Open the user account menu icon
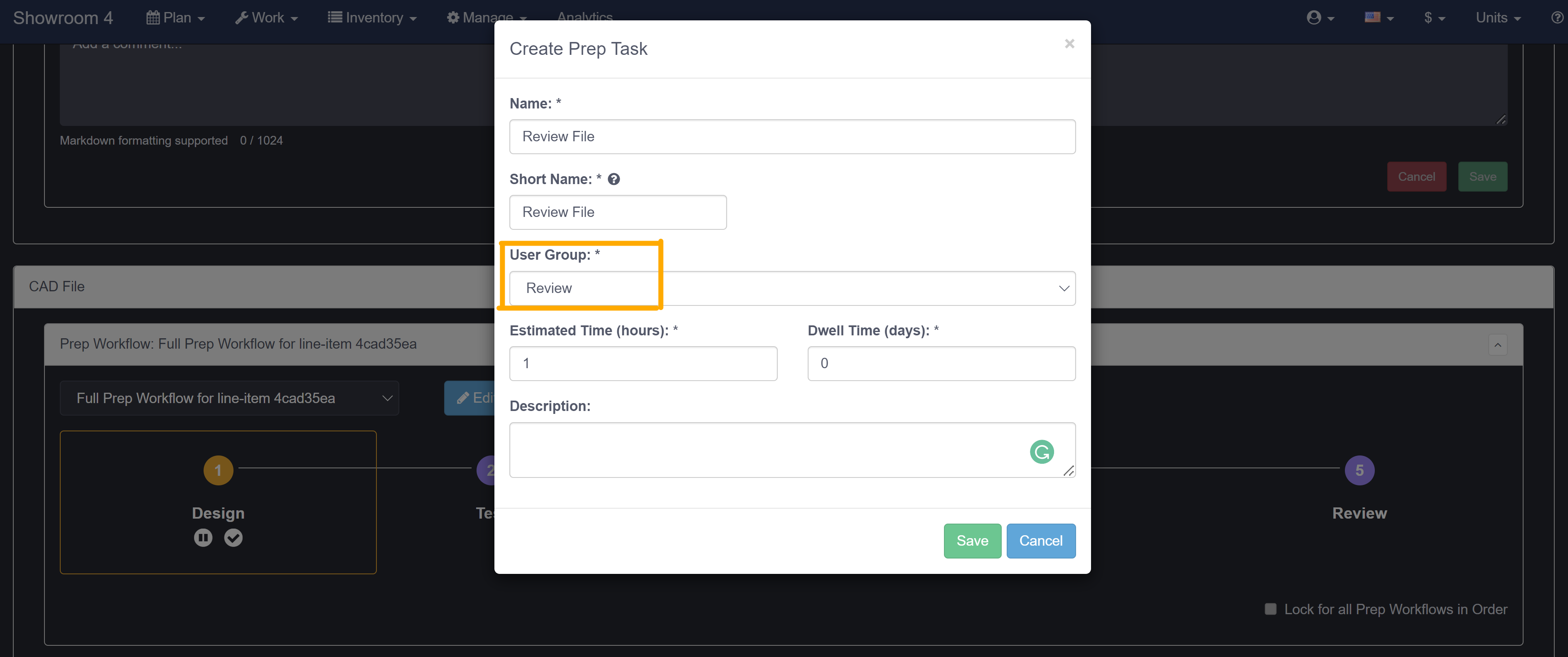This screenshot has width=1568, height=657. [x=1319, y=17]
